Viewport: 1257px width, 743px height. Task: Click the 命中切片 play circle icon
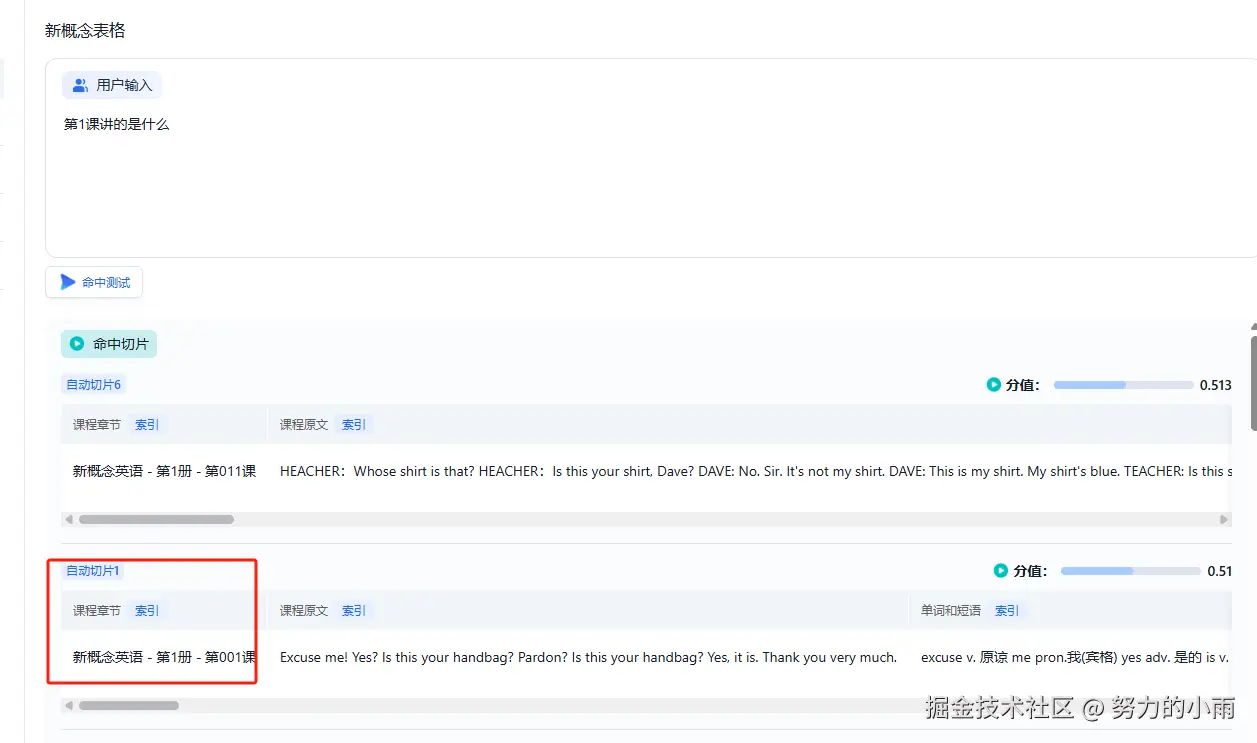(77, 344)
